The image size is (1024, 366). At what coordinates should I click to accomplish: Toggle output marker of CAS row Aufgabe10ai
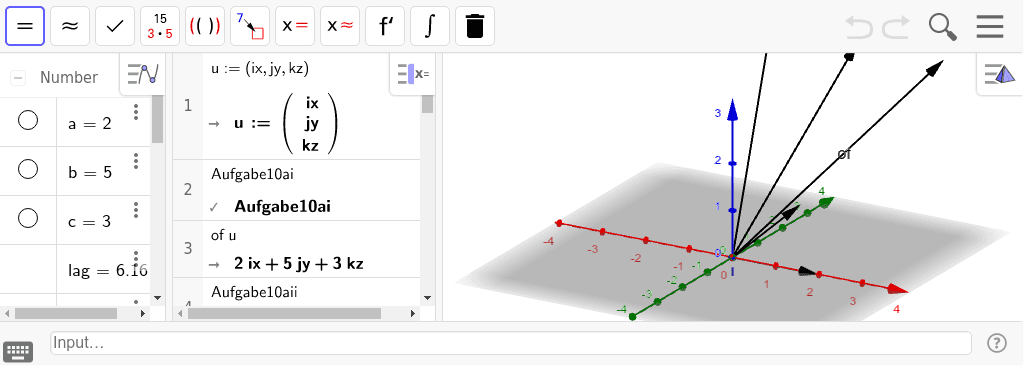[214, 208]
